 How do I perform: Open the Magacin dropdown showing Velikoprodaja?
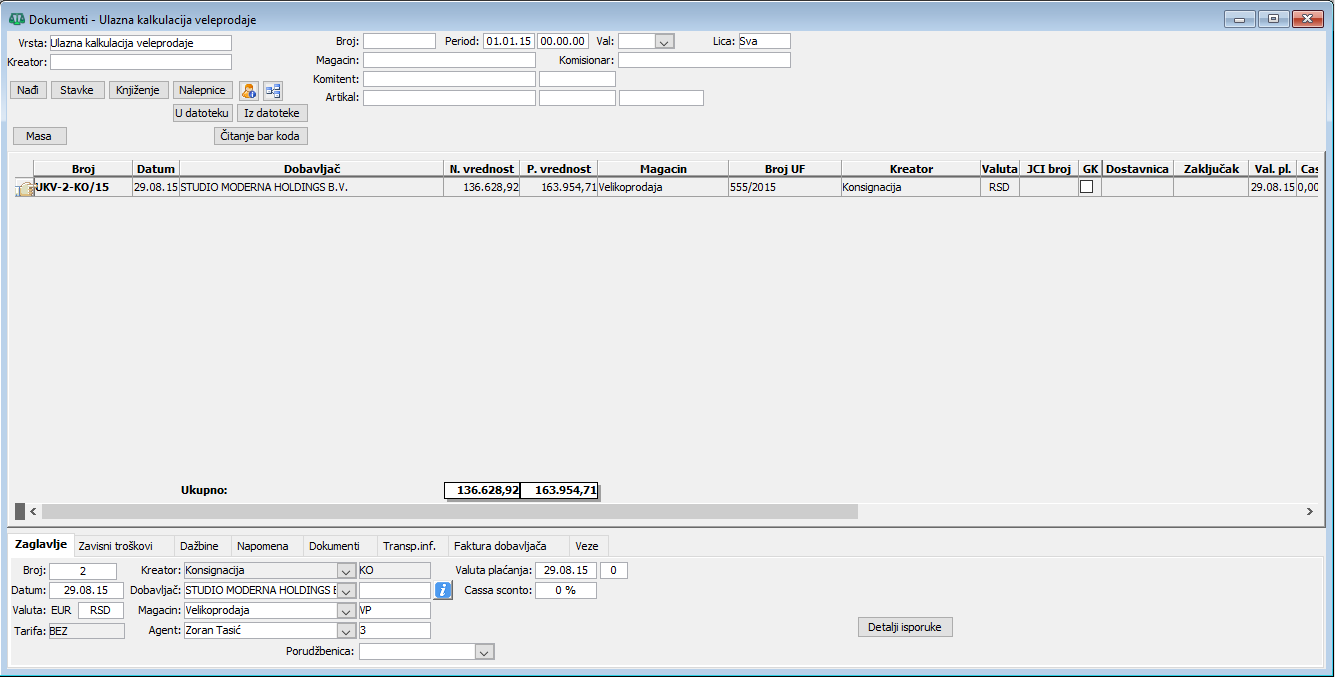(x=346, y=610)
